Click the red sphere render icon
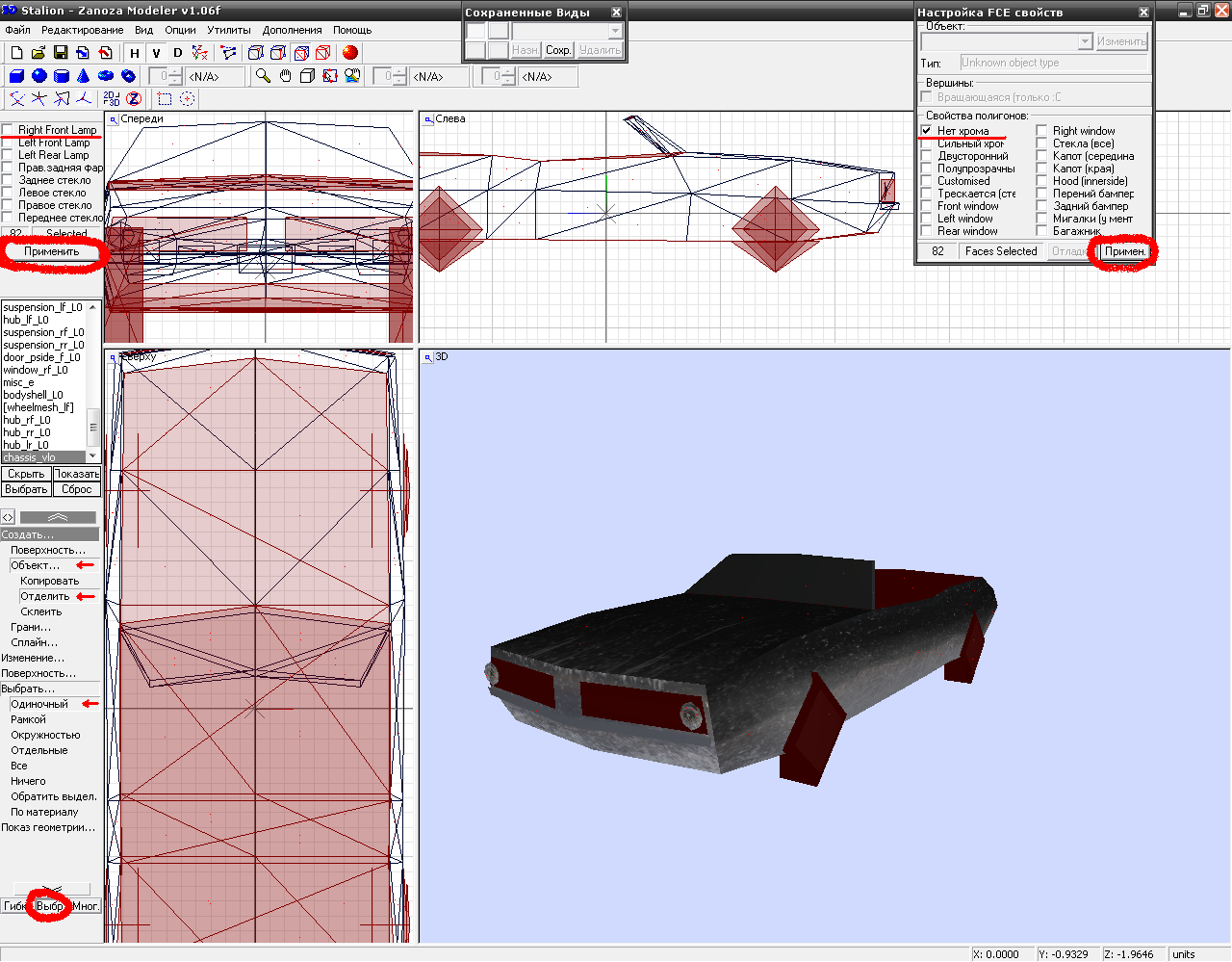Screen dimensions: 1232x962 [x=350, y=53]
